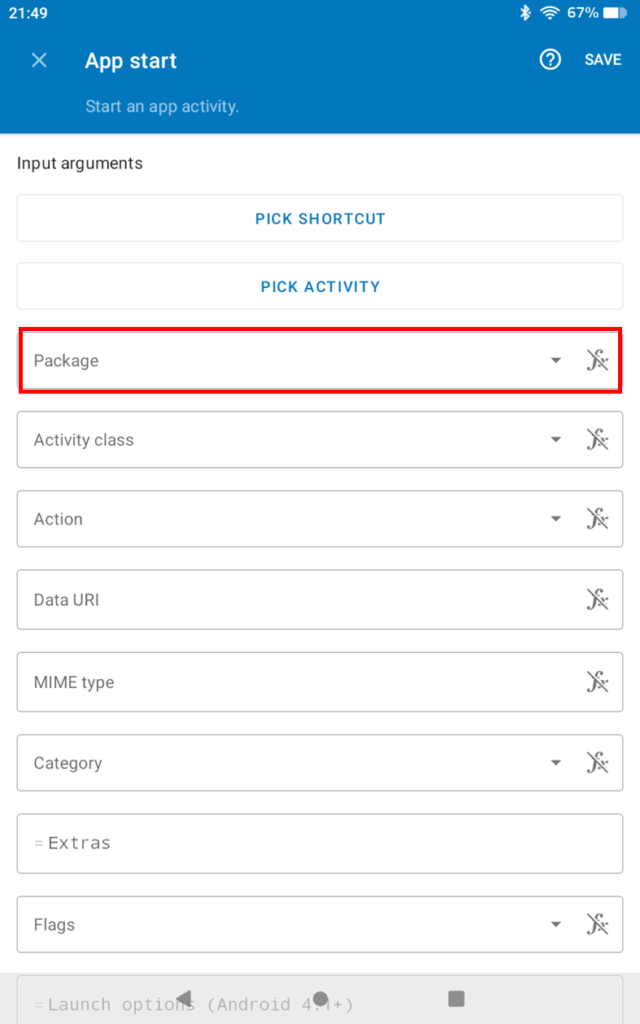Click the fx icon beside Category
The width and height of the screenshot is (640, 1024).
point(597,763)
